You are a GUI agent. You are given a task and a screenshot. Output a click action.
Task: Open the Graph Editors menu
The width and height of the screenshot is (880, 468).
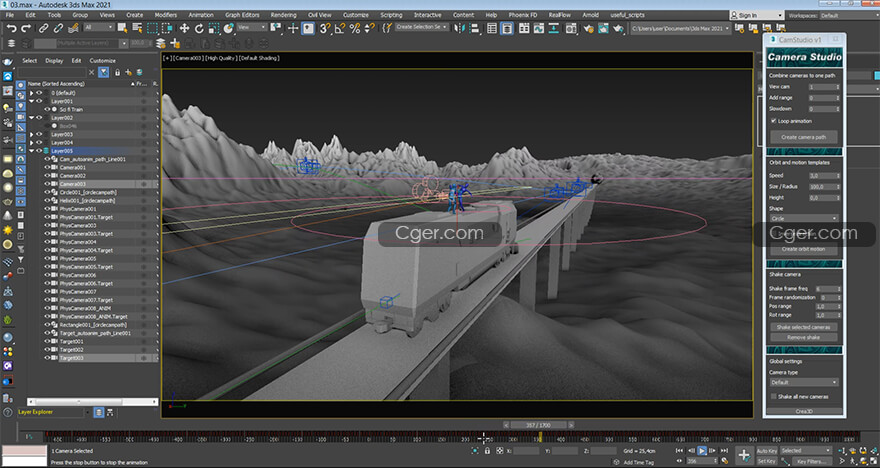tap(242, 15)
